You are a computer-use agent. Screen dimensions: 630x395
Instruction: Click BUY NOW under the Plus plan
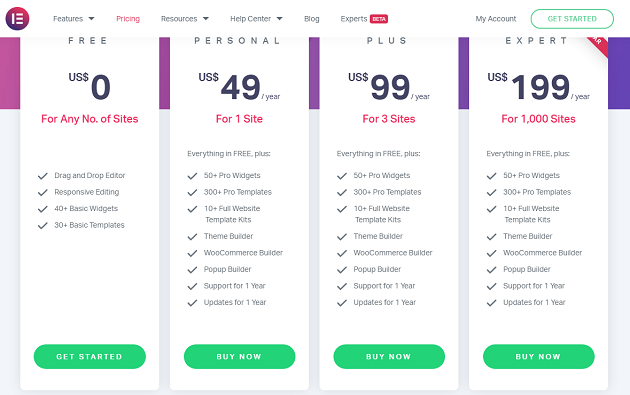click(389, 356)
